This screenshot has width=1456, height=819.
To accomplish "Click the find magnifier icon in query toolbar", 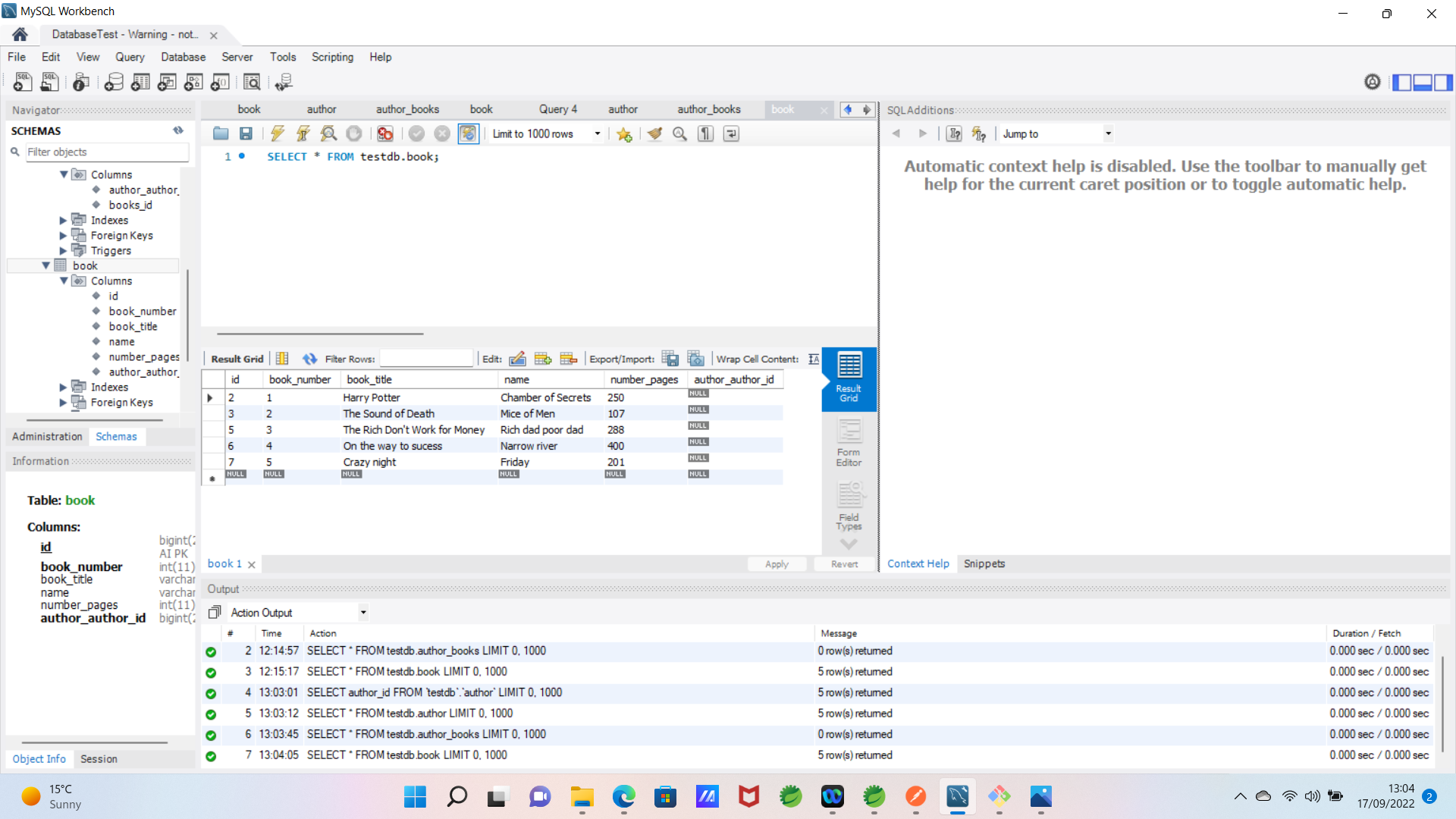I will (680, 134).
